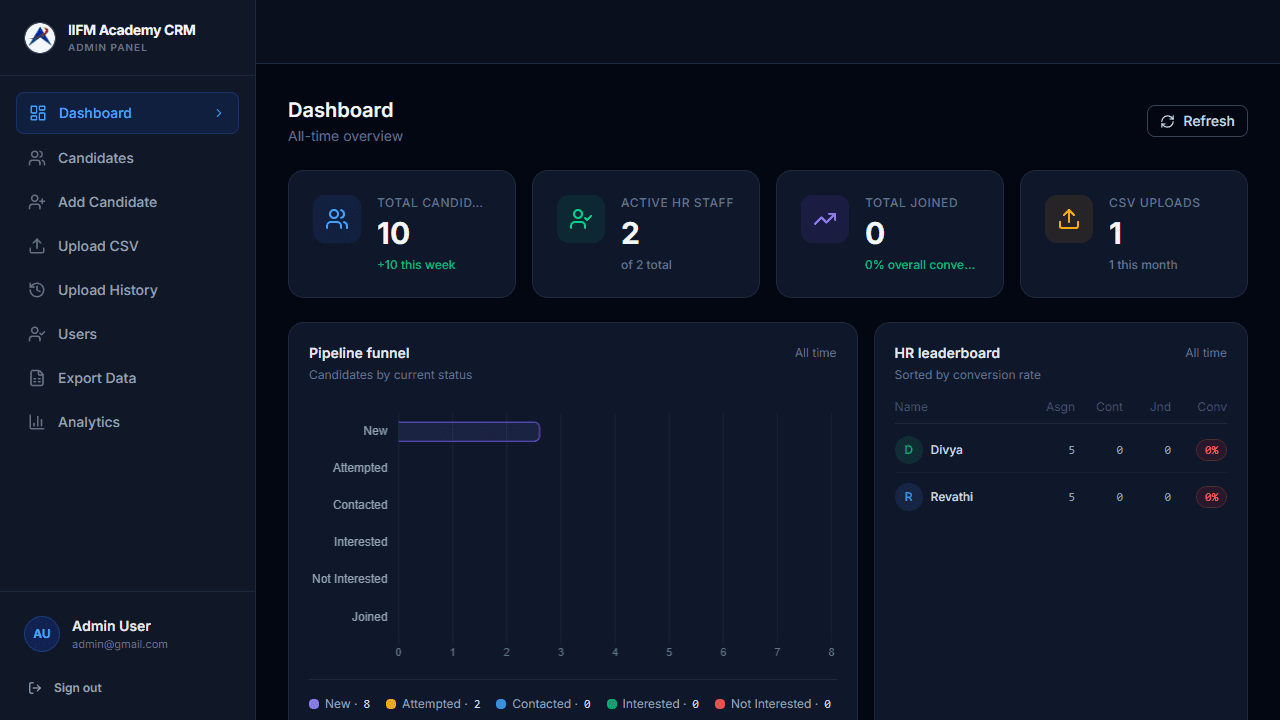The width and height of the screenshot is (1280, 720).
Task: Click the Not Interested label on chart axis
Action: [350, 579]
